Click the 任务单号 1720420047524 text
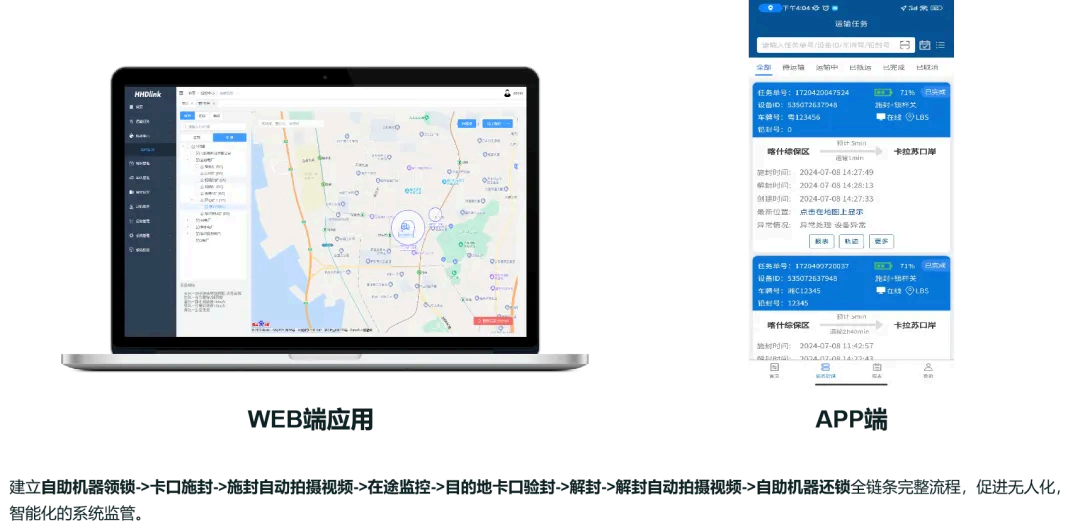 pos(803,92)
